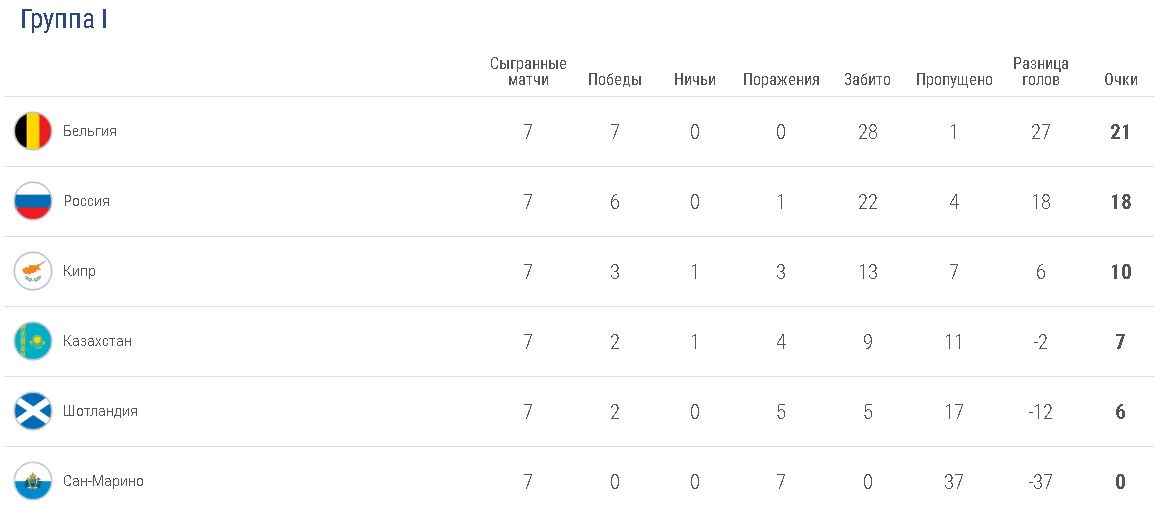Click the Scotland flag icon
Image resolution: width=1154 pixels, height=507 pixels.
(x=33, y=411)
